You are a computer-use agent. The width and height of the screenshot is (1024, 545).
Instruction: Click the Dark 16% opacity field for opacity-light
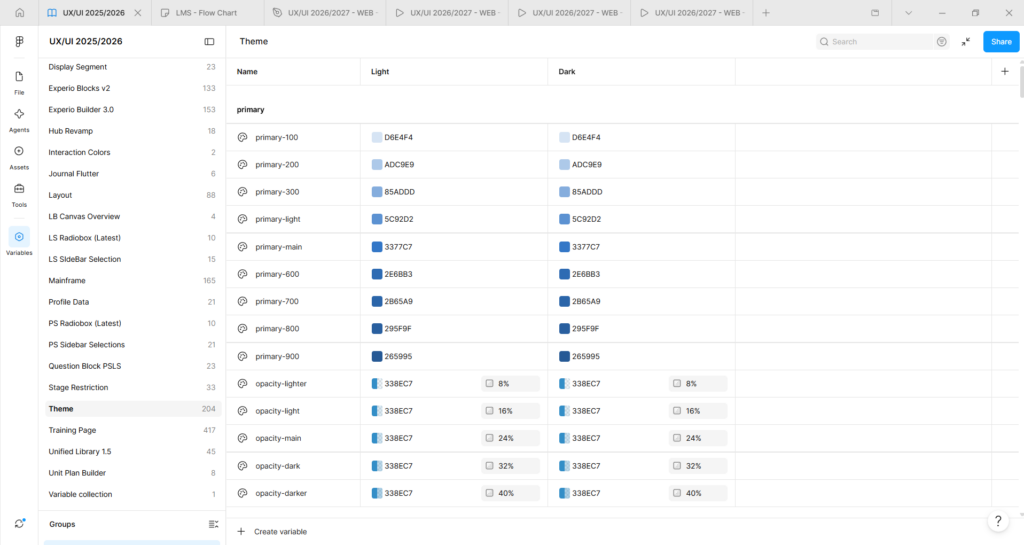697,411
